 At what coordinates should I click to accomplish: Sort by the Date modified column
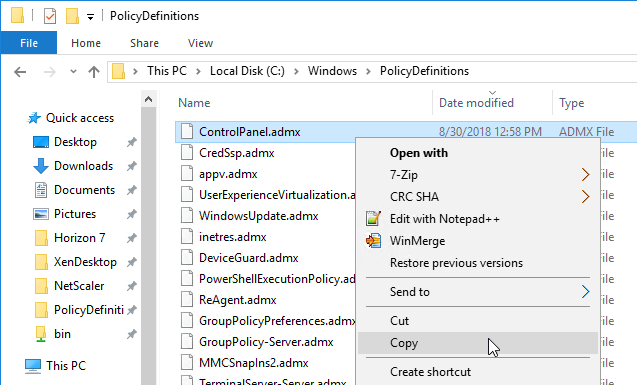pos(476,103)
